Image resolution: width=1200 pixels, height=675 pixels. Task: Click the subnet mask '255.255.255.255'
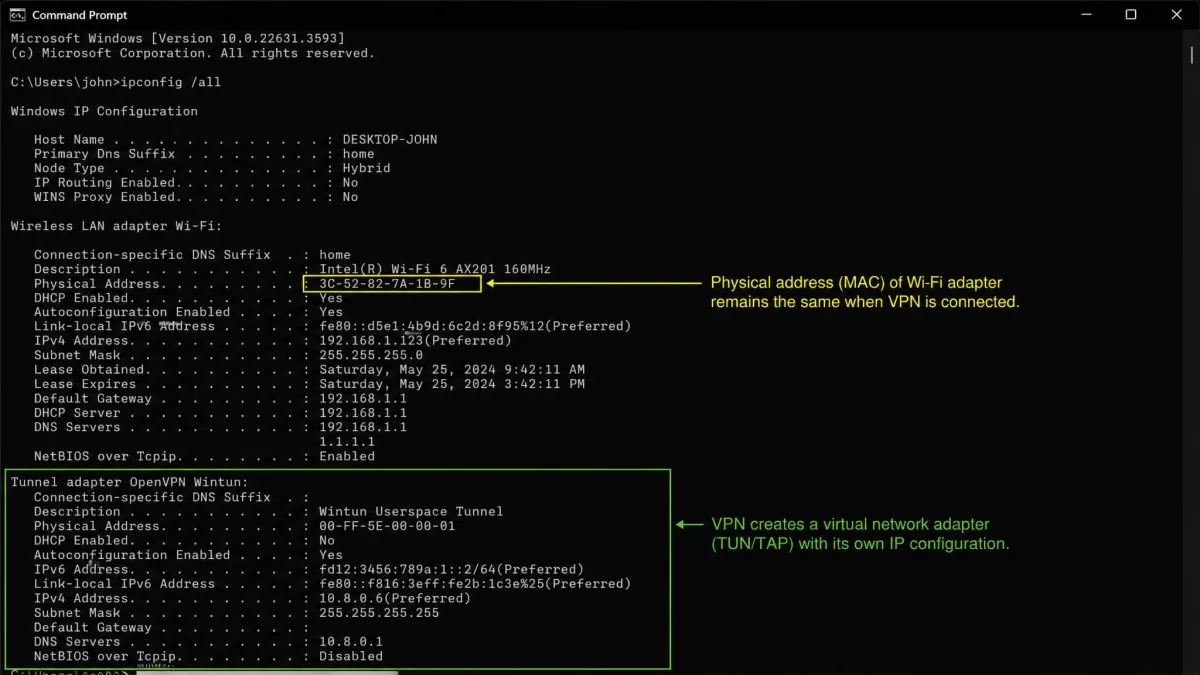pyautogui.click(x=379, y=613)
